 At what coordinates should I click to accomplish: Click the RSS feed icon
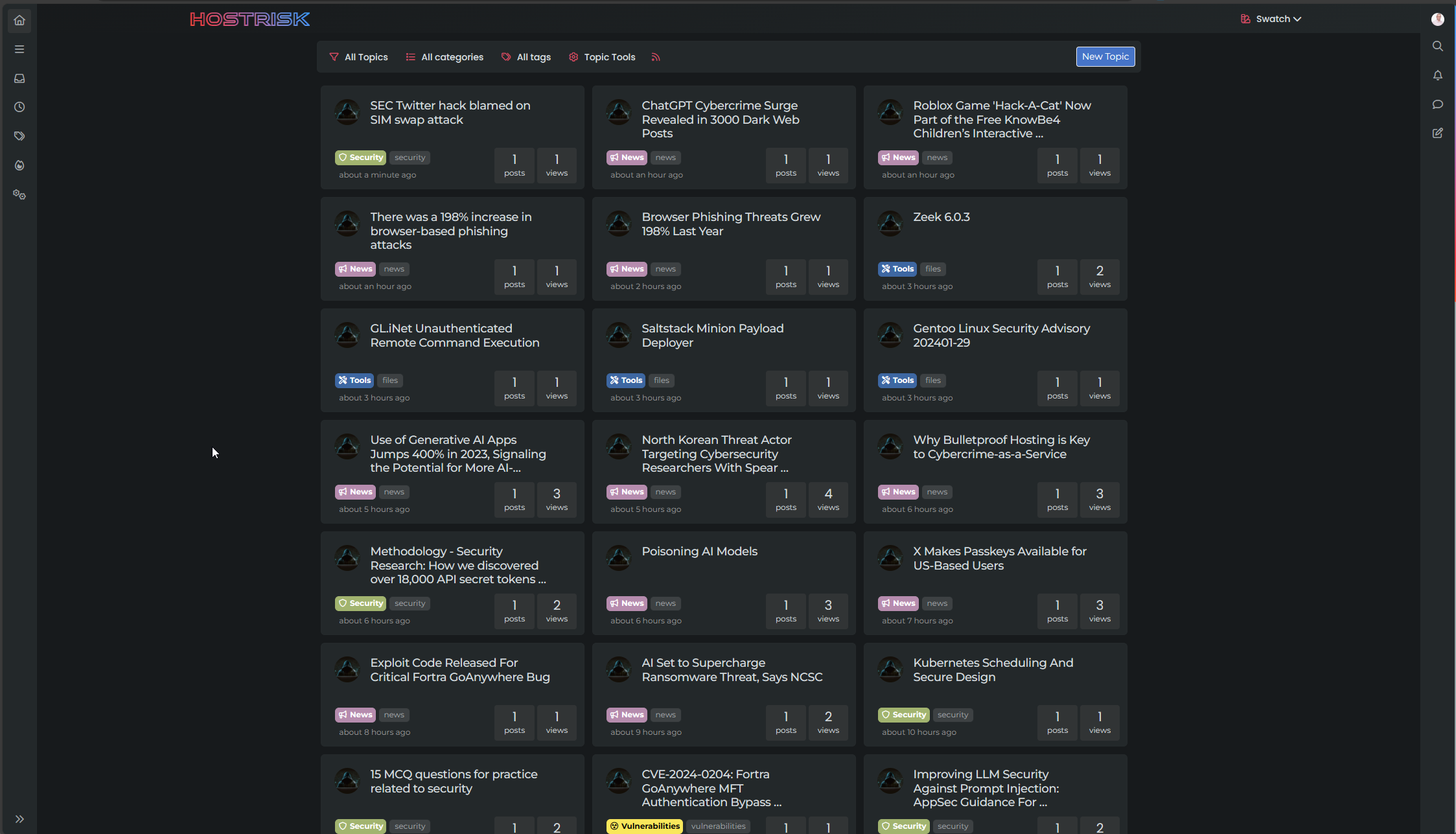(x=656, y=57)
